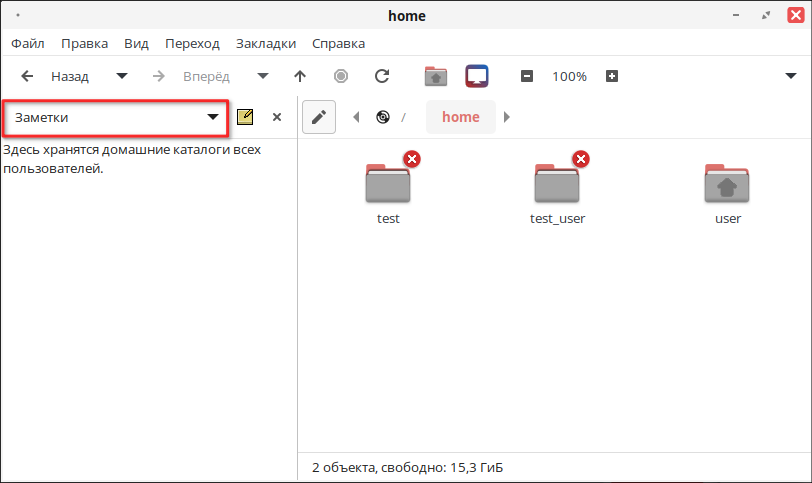The image size is (812, 483).
Task: Open the Вид menu
Action: point(136,43)
